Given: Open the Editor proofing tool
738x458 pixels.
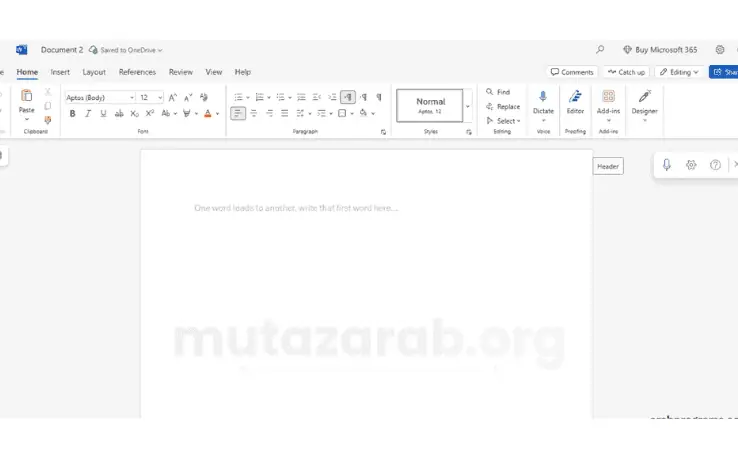Looking at the screenshot, I should point(575,96).
